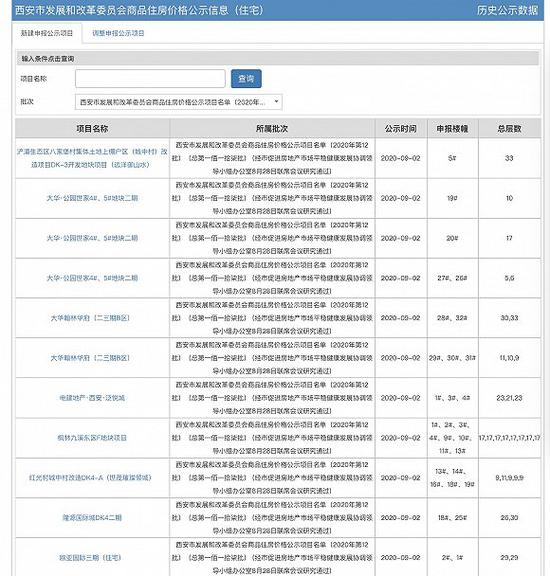Viewport: 550px width, 576px height.
Task: Select the 28#、32# building cell
Action: click(452, 318)
